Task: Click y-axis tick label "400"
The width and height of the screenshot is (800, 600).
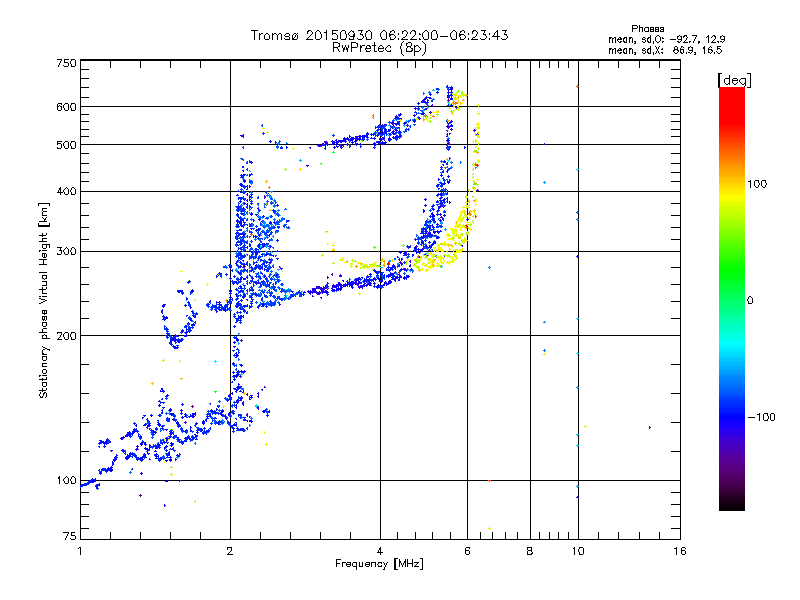Action: coord(66,192)
